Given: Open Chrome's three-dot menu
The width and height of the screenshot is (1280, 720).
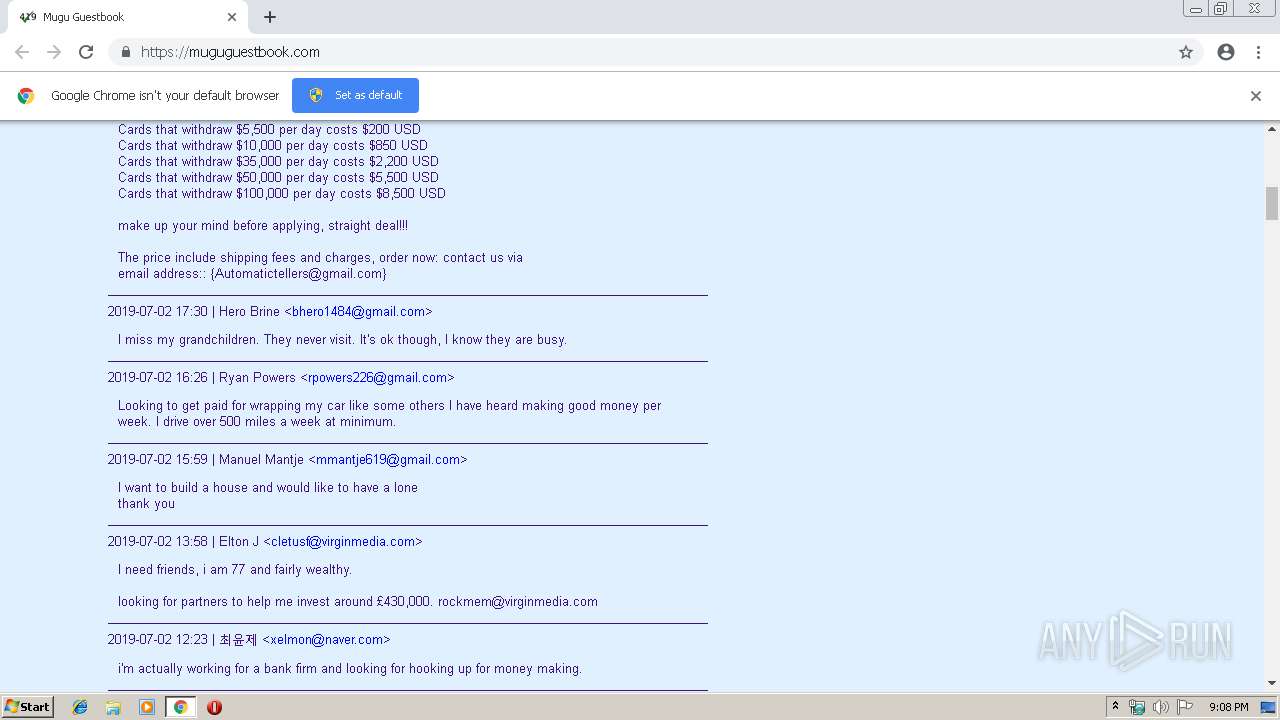Looking at the screenshot, I should [x=1258, y=52].
